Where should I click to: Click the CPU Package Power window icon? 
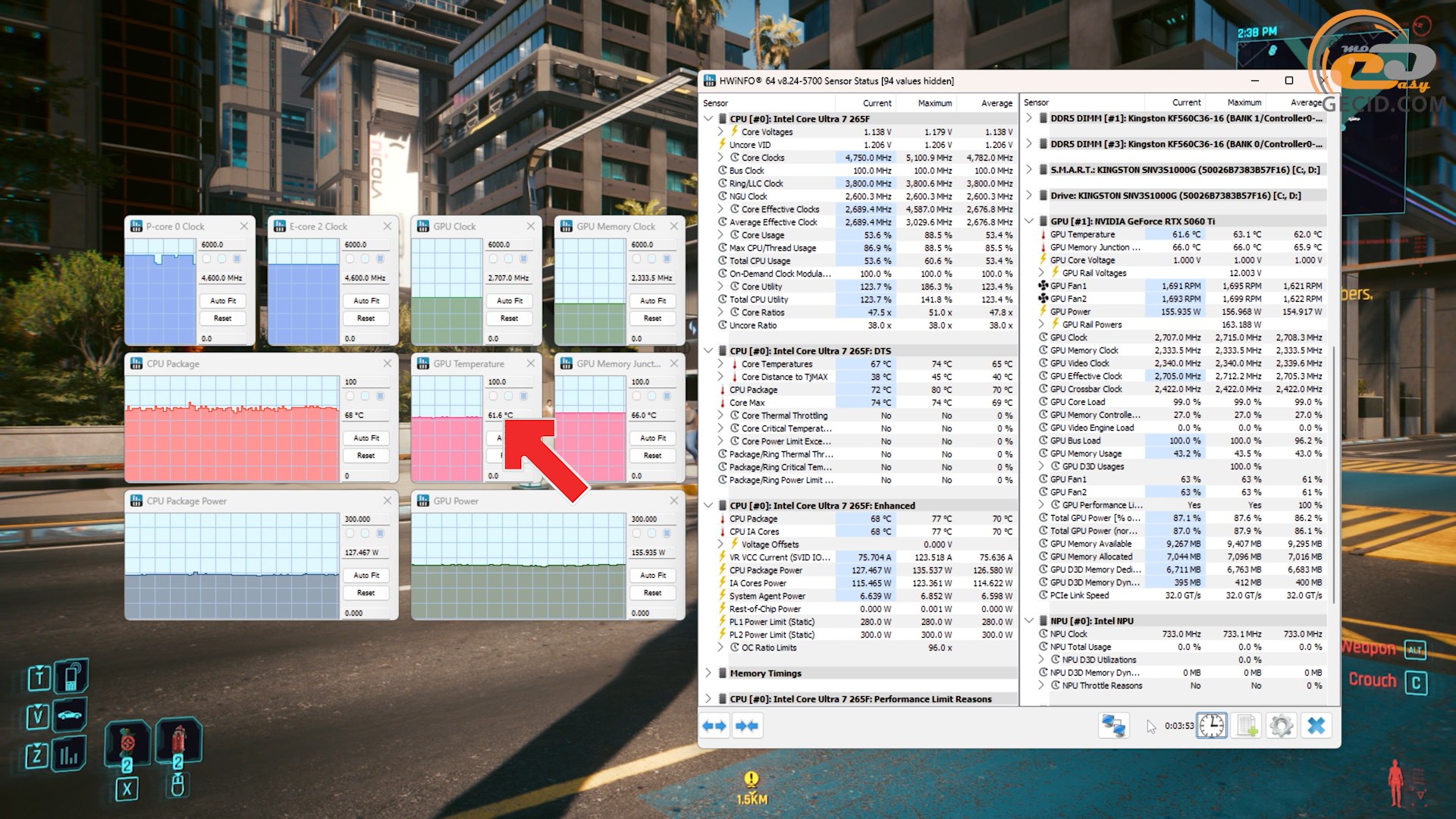[x=136, y=500]
